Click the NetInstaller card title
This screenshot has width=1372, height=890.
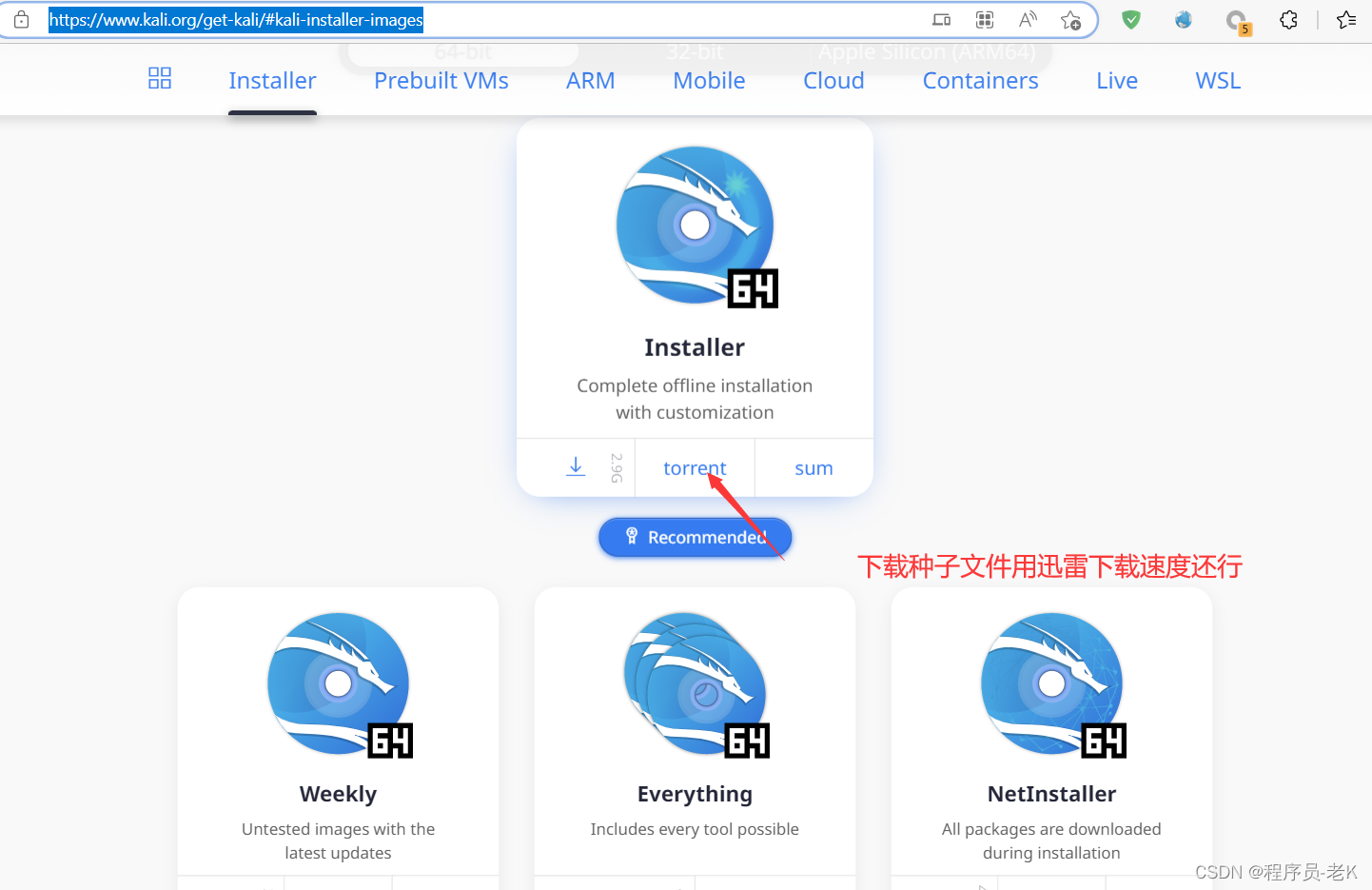click(1051, 794)
